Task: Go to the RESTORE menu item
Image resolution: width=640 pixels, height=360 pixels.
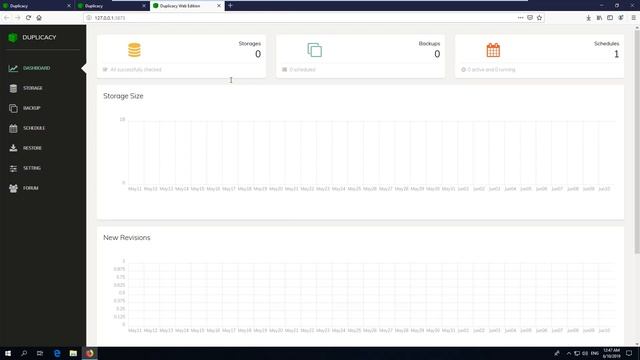Action: [x=32, y=148]
